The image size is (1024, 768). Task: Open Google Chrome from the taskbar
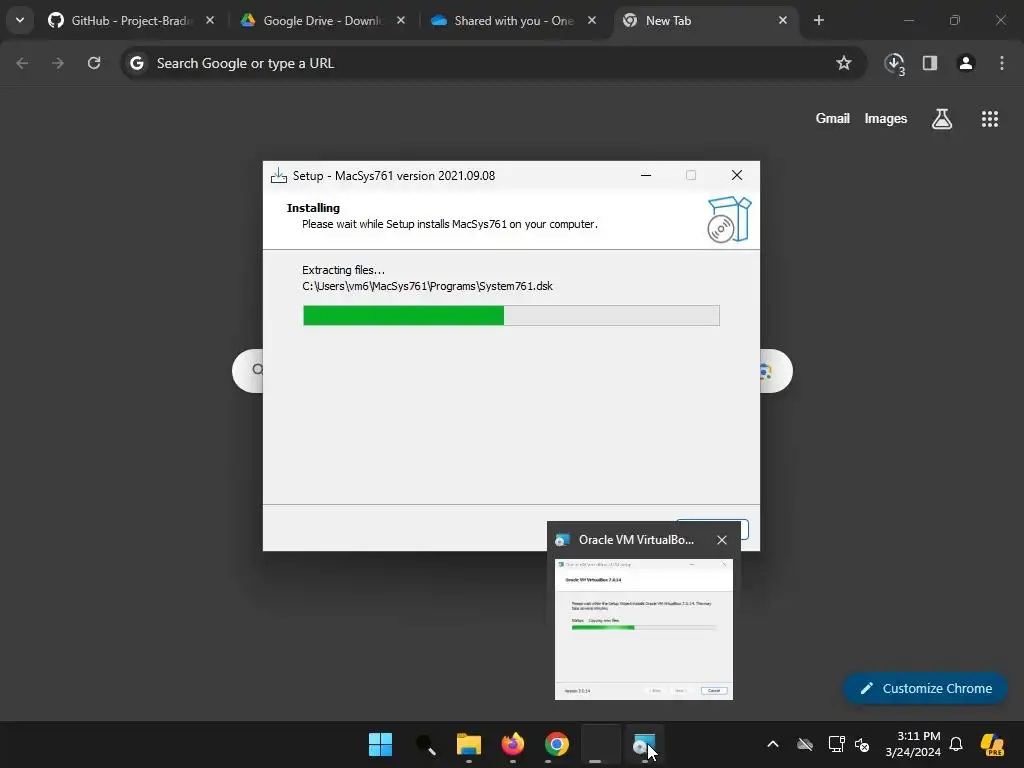coord(556,744)
